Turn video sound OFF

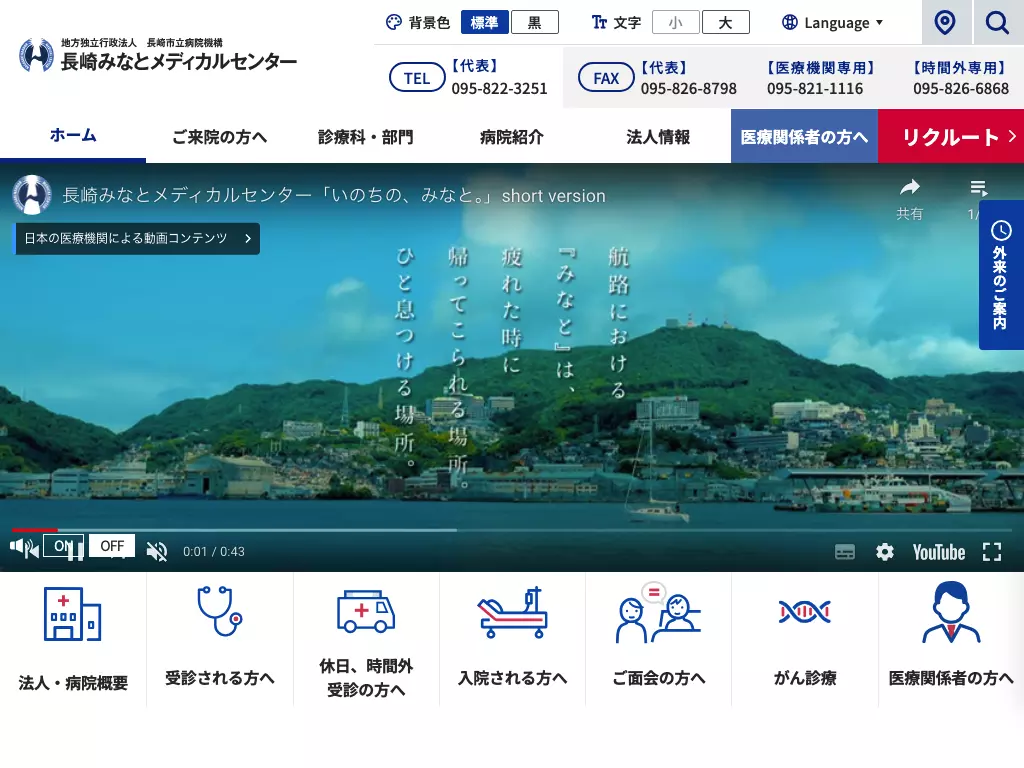click(x=112, y=546)
